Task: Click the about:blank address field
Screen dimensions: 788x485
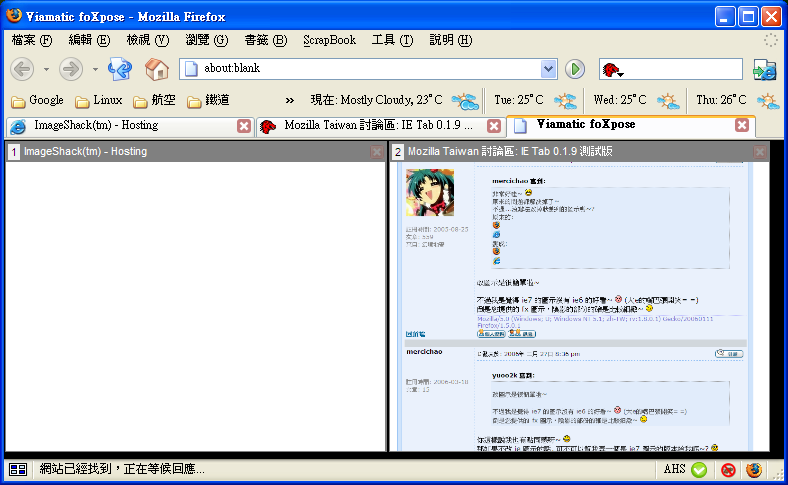Action: [368, 69]
